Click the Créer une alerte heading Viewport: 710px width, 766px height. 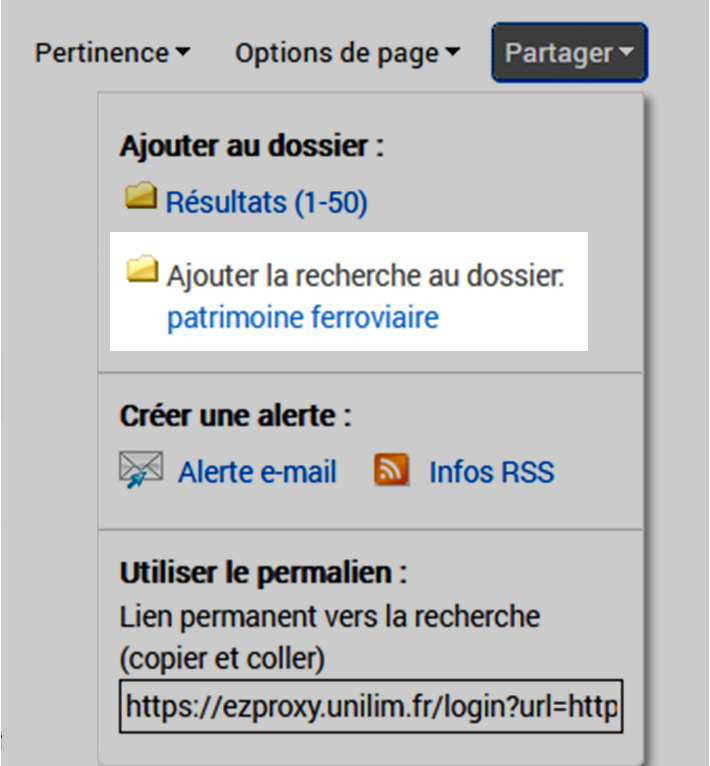click(235, 416)
